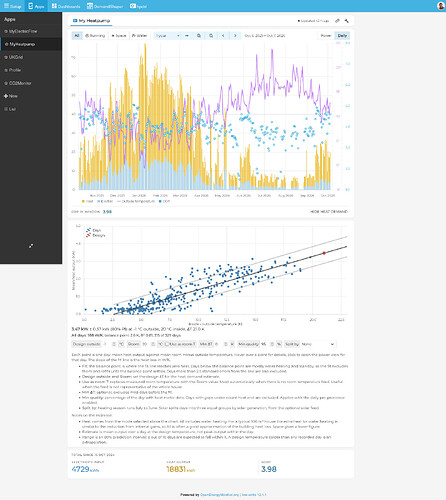Open the Dashboards navigation item
The image size is (446, 500).
click(66, 6)
